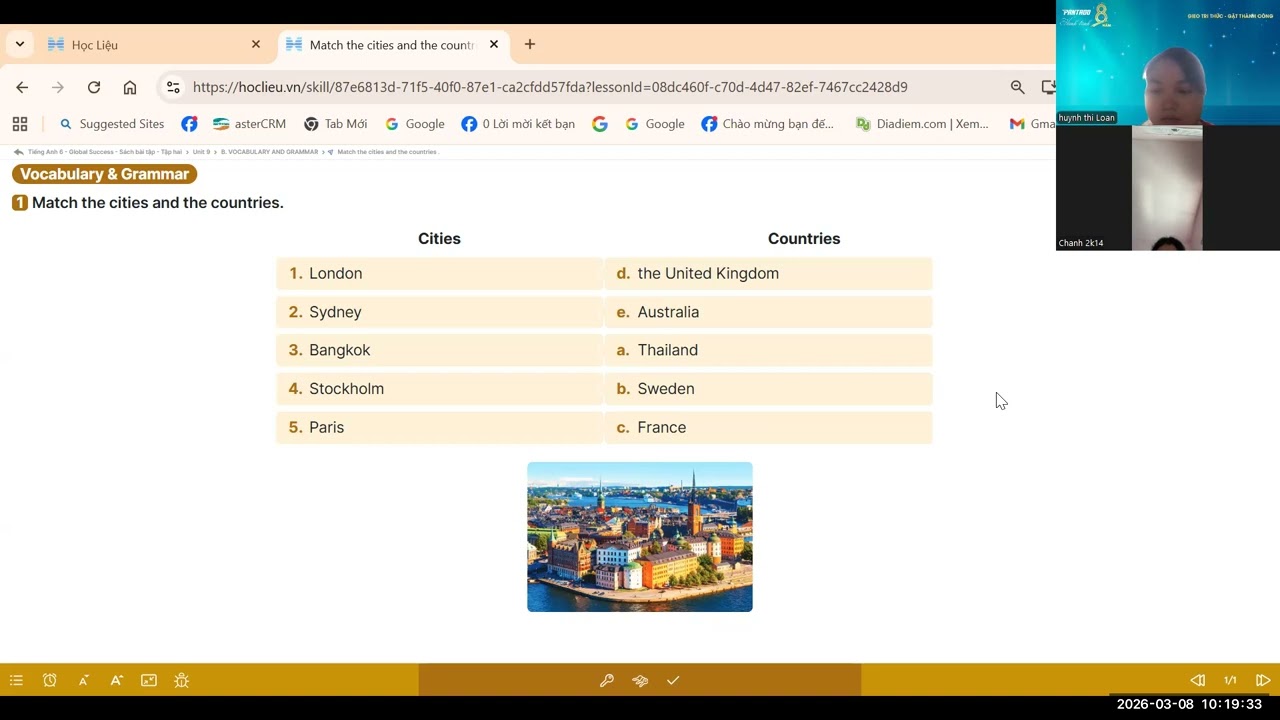Click huynh thi Loan video tile

pyautogui.click(x=1168, y=62)
